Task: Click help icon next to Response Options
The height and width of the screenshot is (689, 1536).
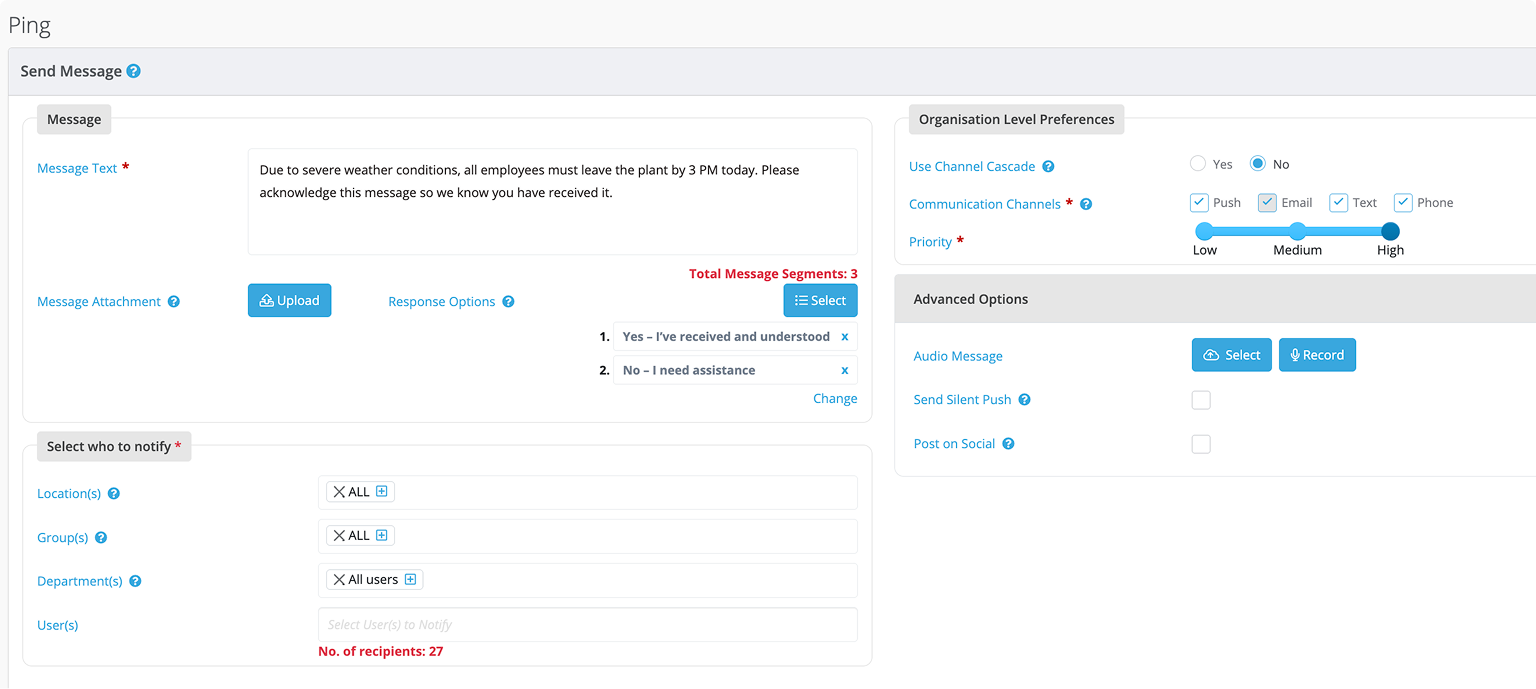Action: coord(508,301)
